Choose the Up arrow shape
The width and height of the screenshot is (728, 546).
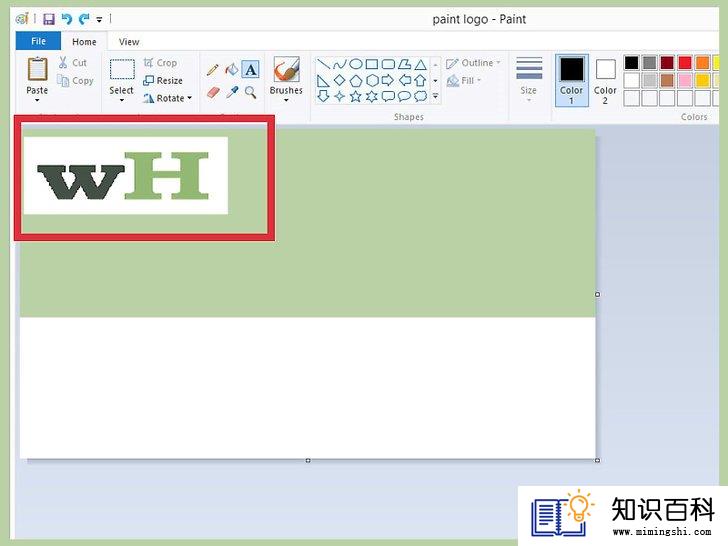pyautogui.click(x=421, y=81)
